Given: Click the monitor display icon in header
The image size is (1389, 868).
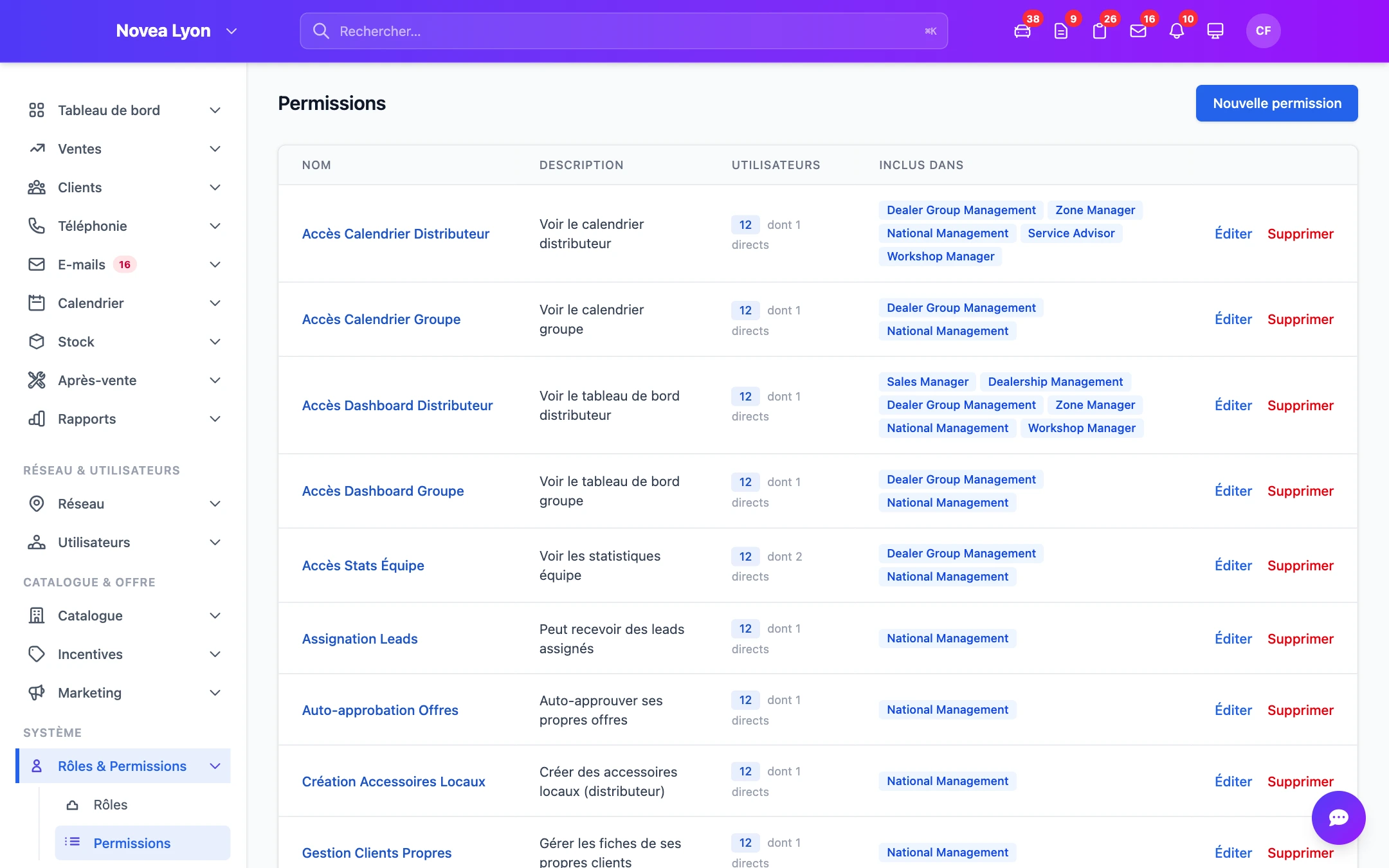Looking at the screenshot, I should click(x=1215, y=31).
